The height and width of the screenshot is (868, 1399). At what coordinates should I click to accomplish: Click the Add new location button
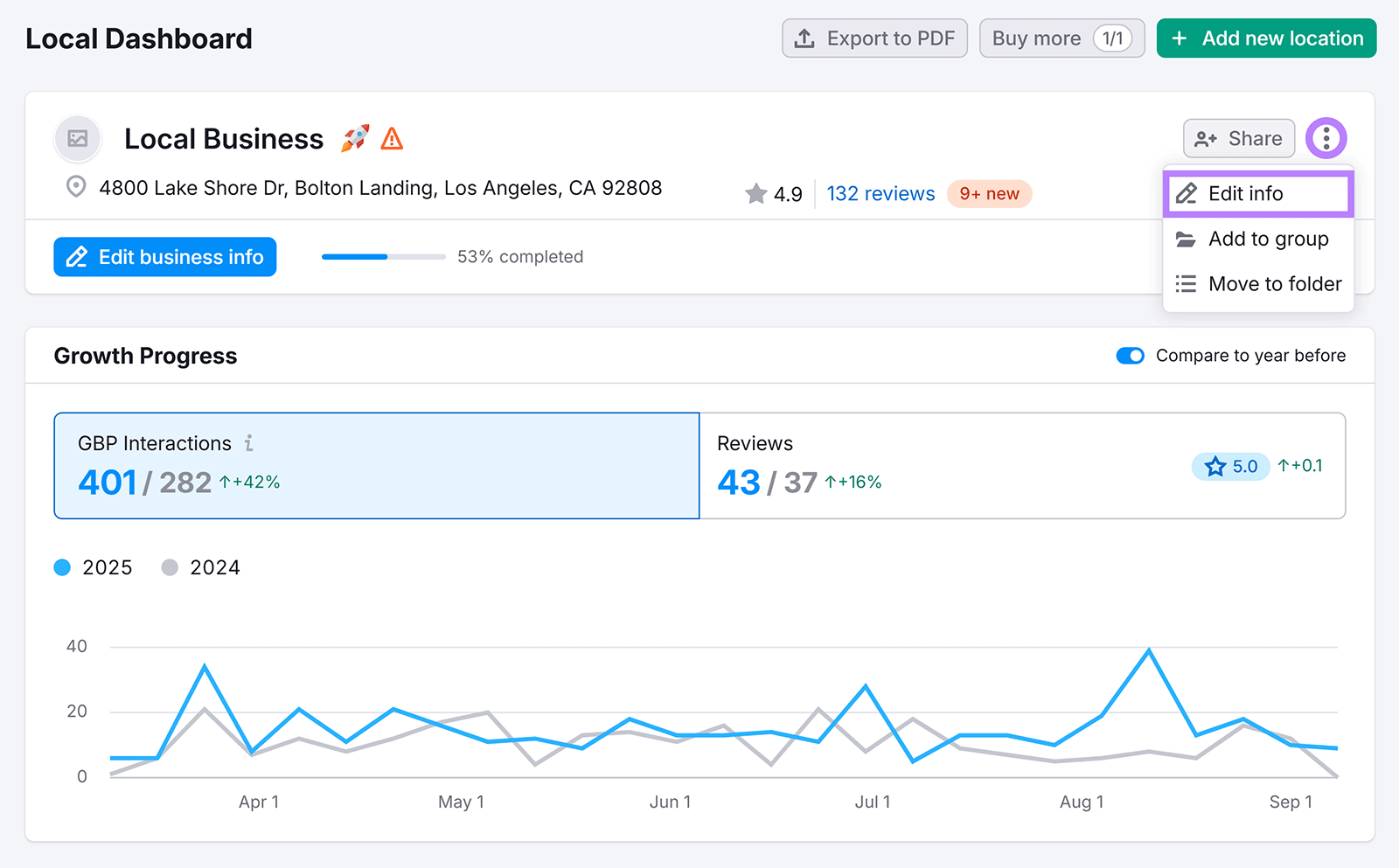pyautogui.click(x=1266, y=38)
